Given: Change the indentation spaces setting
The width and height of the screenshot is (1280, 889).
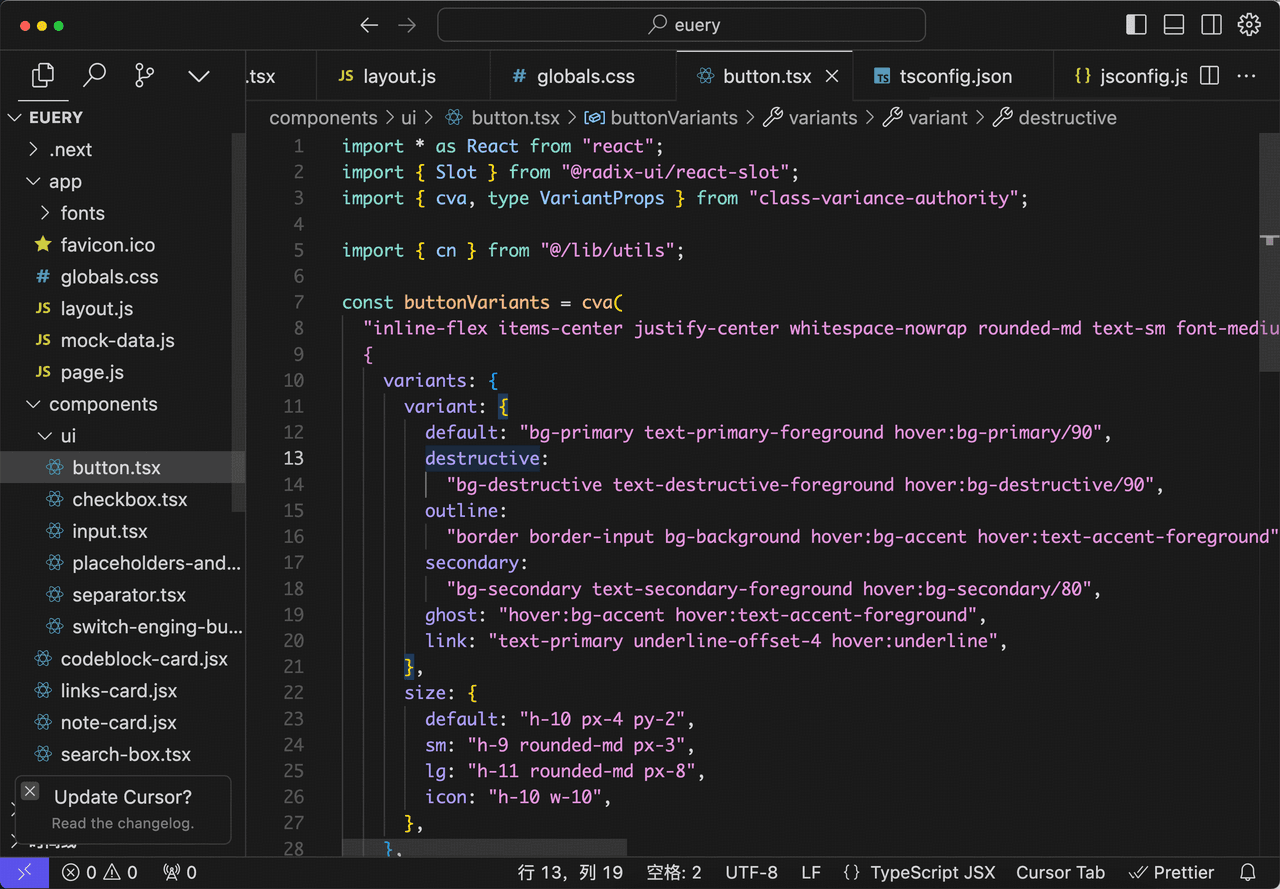Looking at the screenshot, I should point(673,873).
